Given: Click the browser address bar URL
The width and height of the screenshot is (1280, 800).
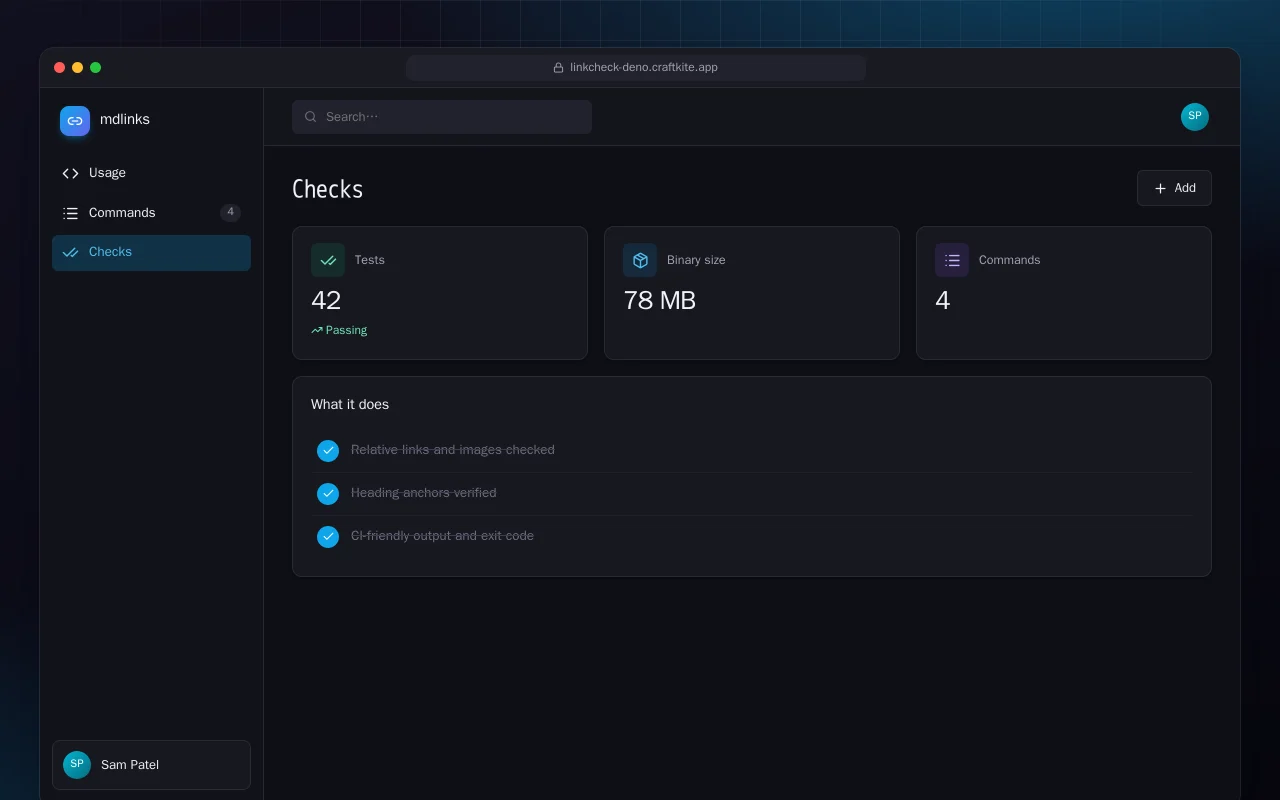Looking at the screenshot, I should point(636,68).
